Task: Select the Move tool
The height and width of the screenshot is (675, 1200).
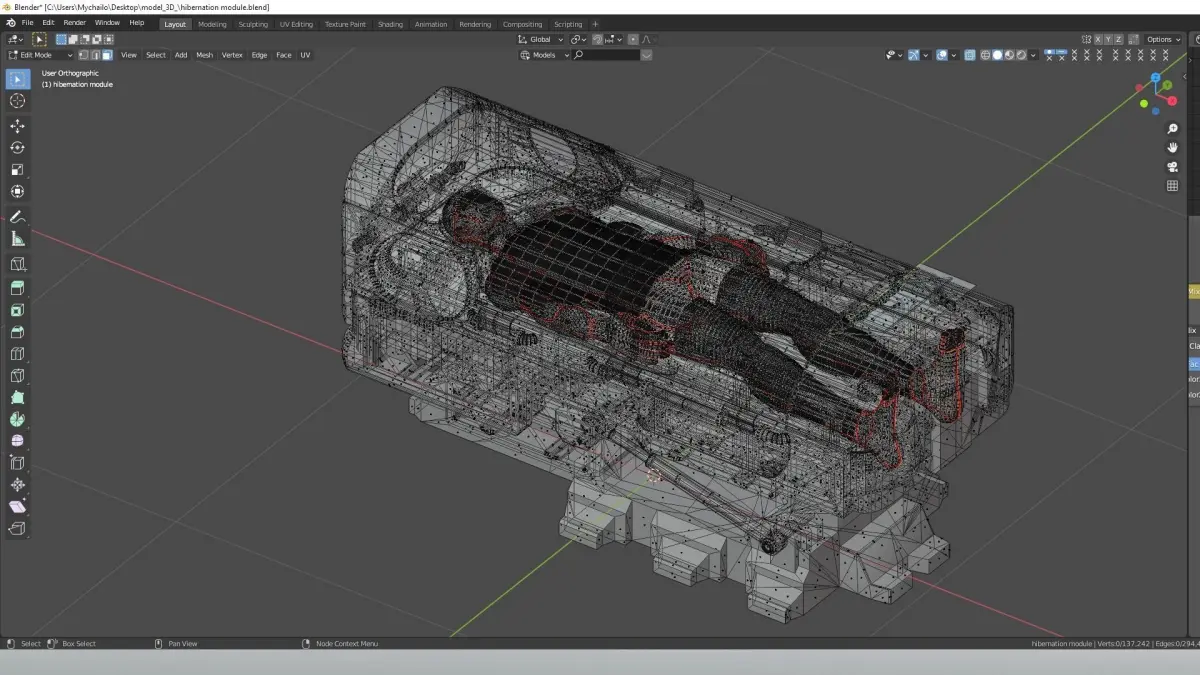Action: click(17, 126)
